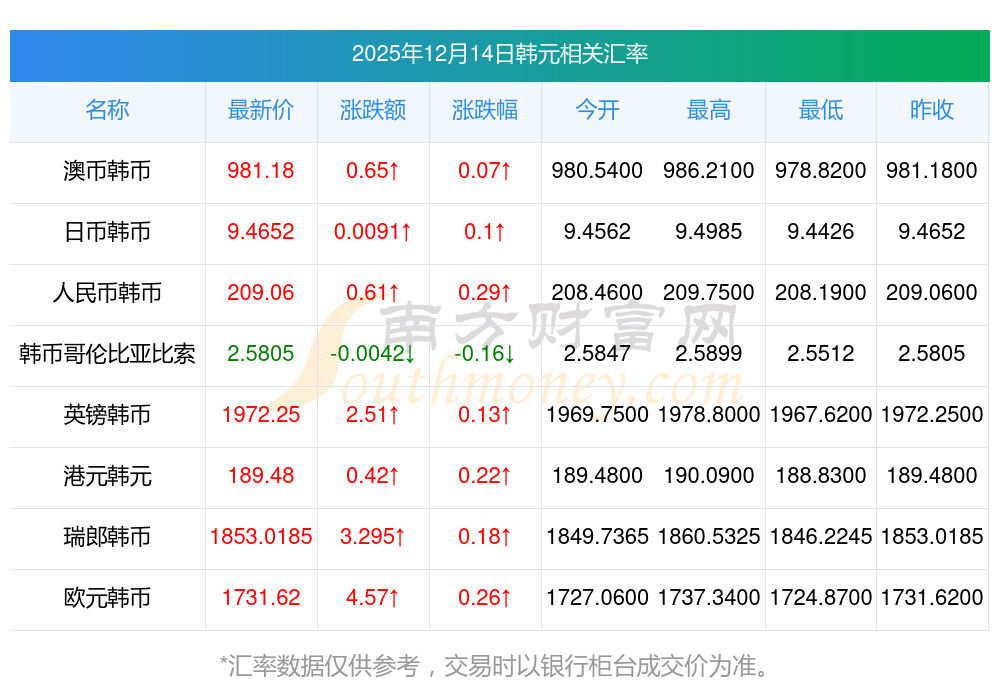The height and width of the screenshot is (697, 1000).
Task: Select the 昨收 column header
Action: (932, 110)
